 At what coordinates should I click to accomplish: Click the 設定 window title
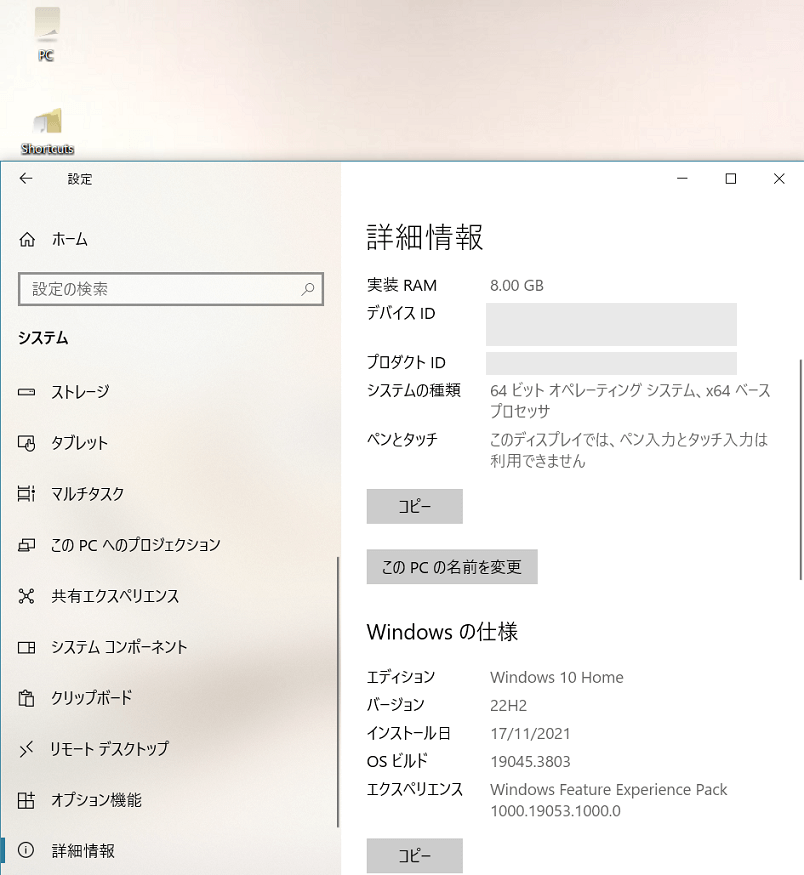coord(80,179)
